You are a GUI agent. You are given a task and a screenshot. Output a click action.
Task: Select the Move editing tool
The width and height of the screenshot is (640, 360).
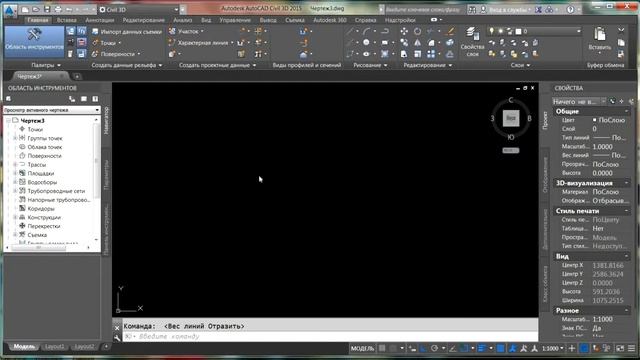(x=404, y=31)
